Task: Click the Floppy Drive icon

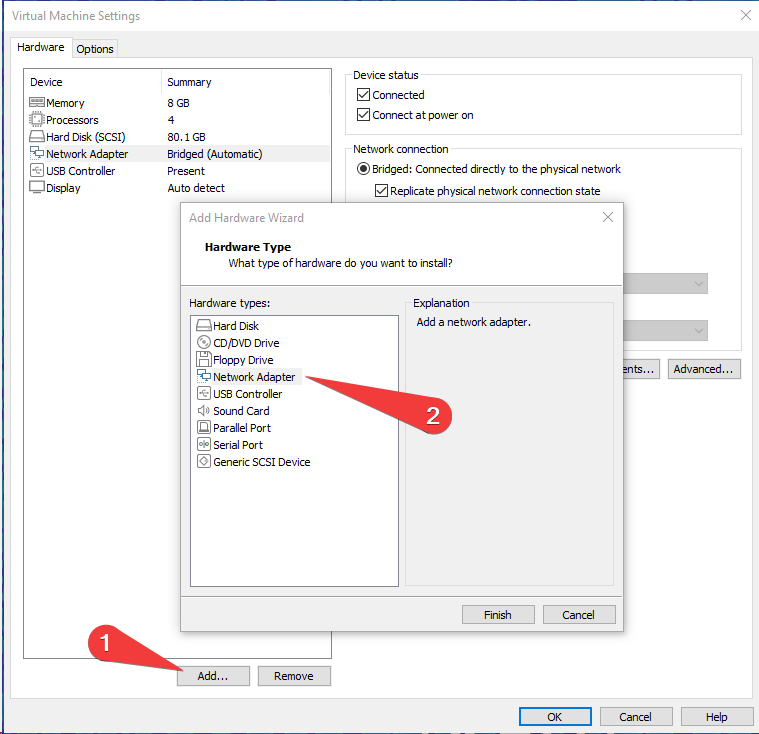Action: (x=204, y=359)
